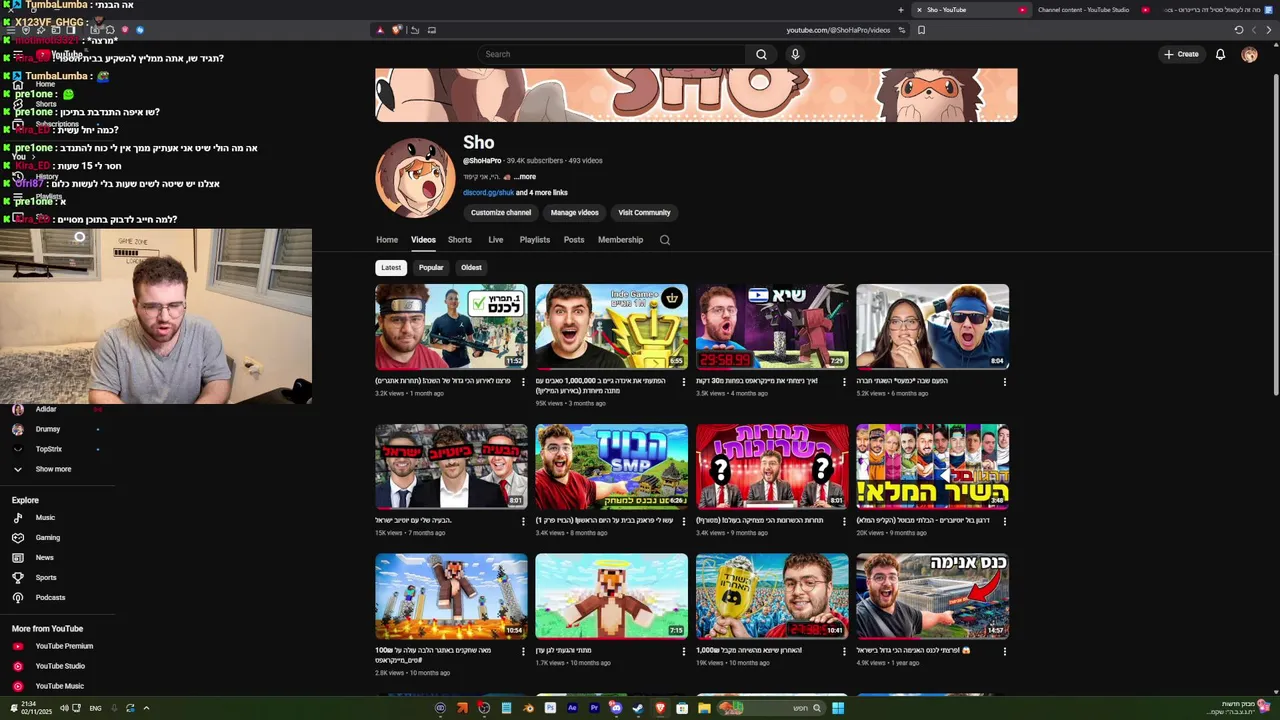Open options menu for 7:29 Minecraft video
This screenshot has width=1280, height=720.
coord(845,382)
